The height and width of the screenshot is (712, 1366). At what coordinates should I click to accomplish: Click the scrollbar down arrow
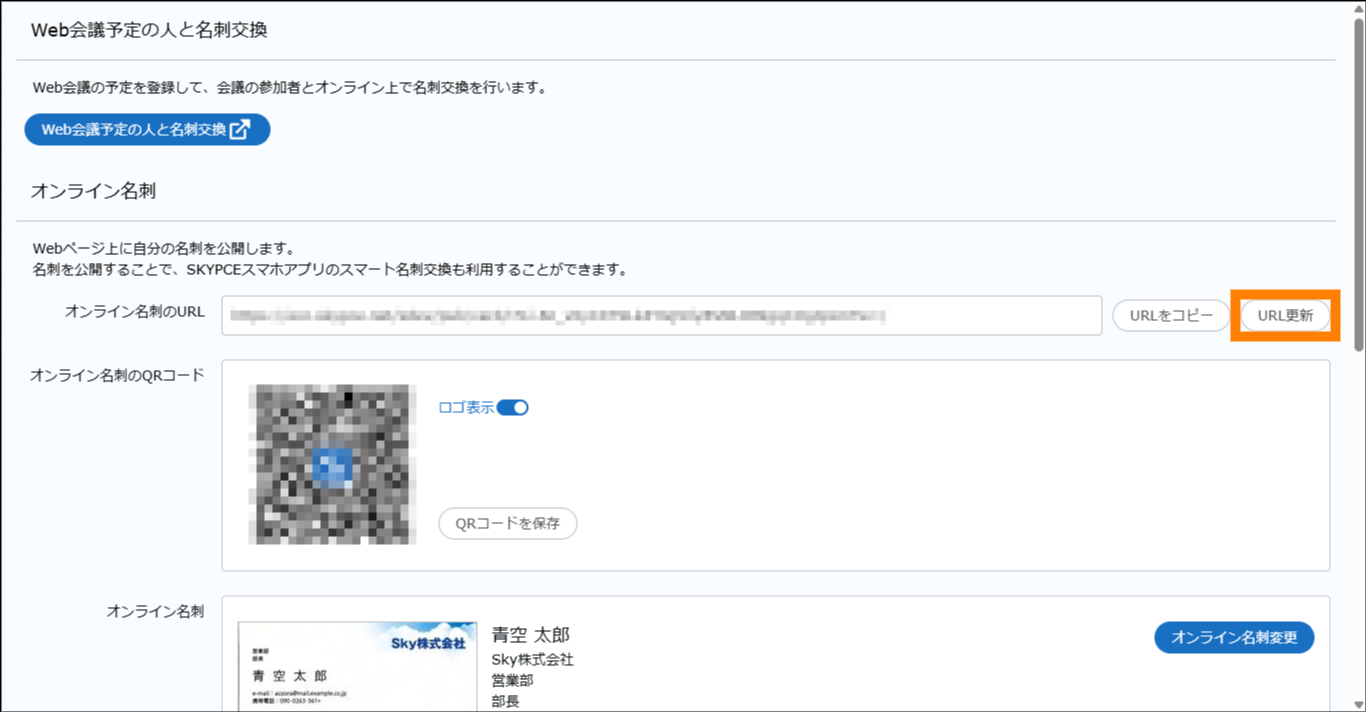tap(1358, 704)
